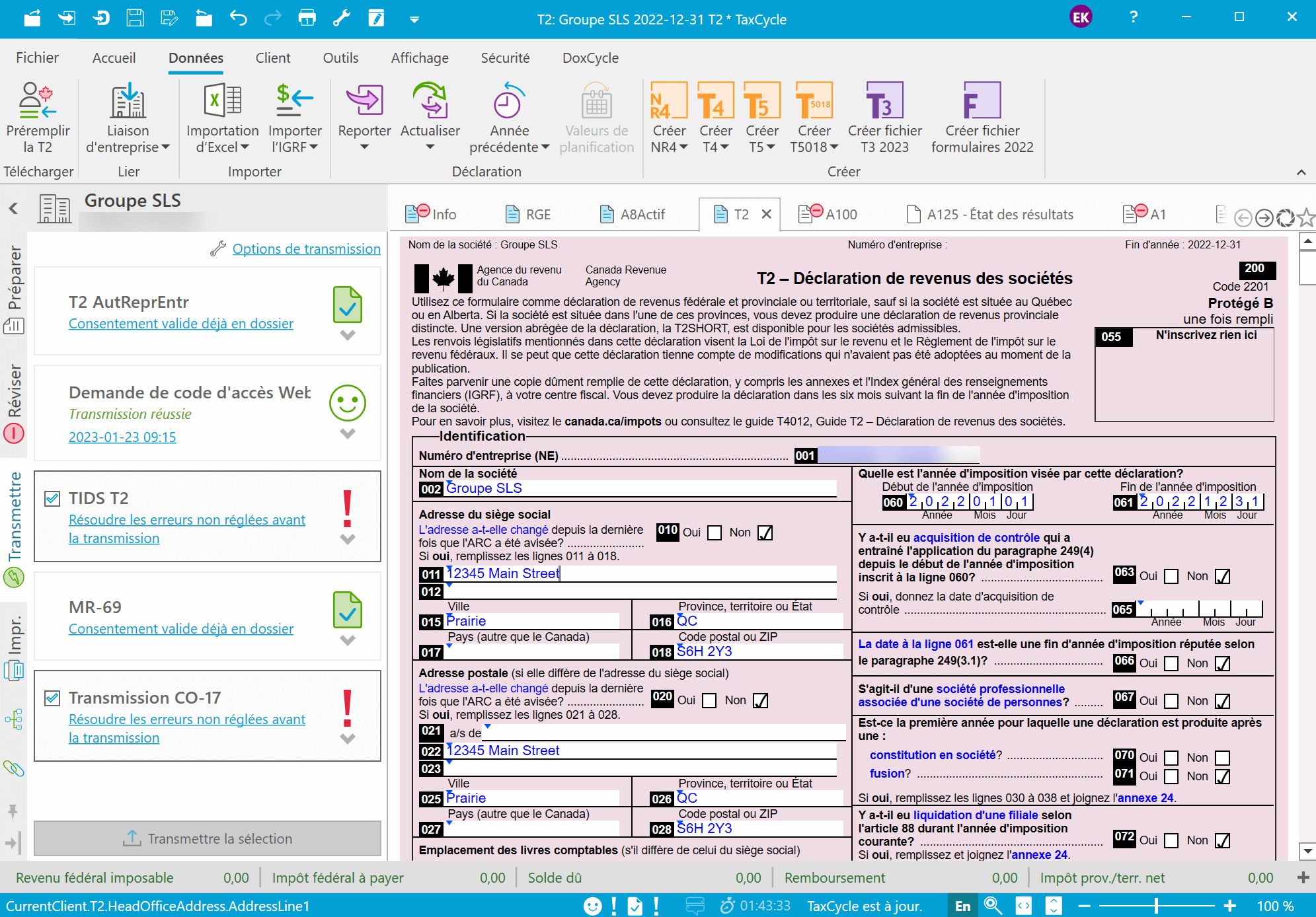1316x917 pixels.
Task: Click the smiley status icon in status bar
Action: [593, 906]
